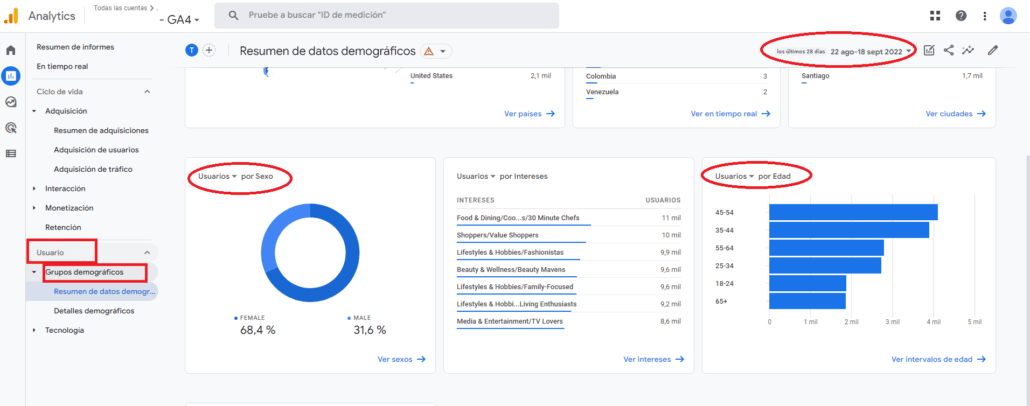Select Detalles demográficos in sidebar
1030x406 pixels.
pos(93,311)
